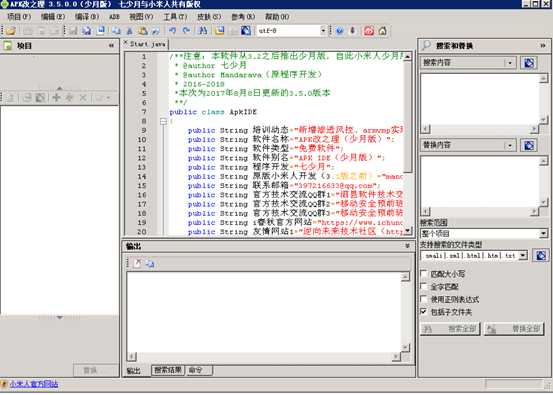Open the 搜索内容 dropdown arrow
Screen dimensions: 553x395
(510, 63)
